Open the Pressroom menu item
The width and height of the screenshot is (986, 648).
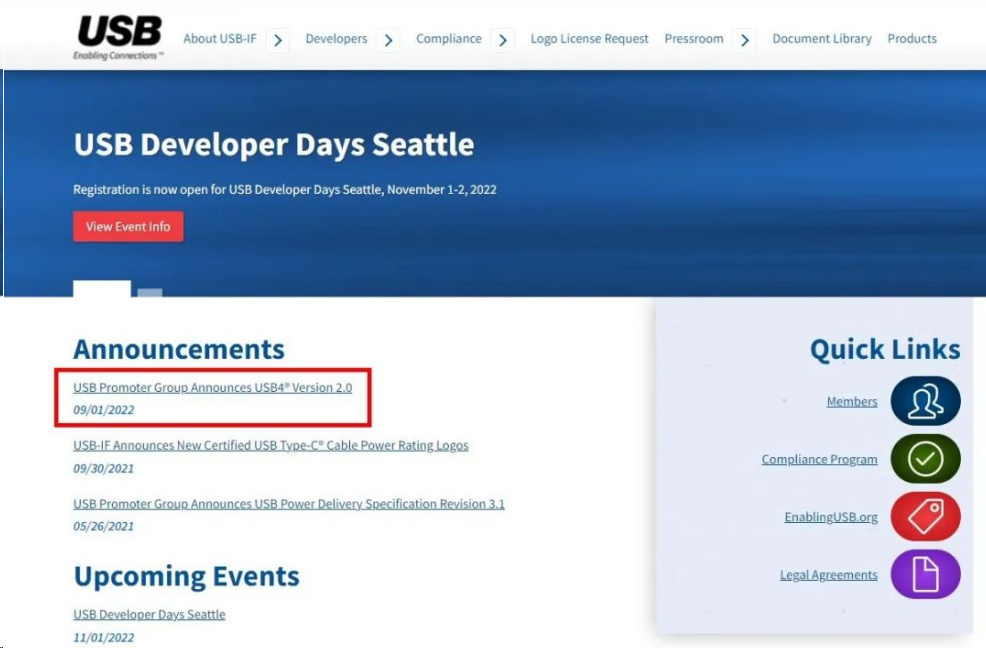694,38
